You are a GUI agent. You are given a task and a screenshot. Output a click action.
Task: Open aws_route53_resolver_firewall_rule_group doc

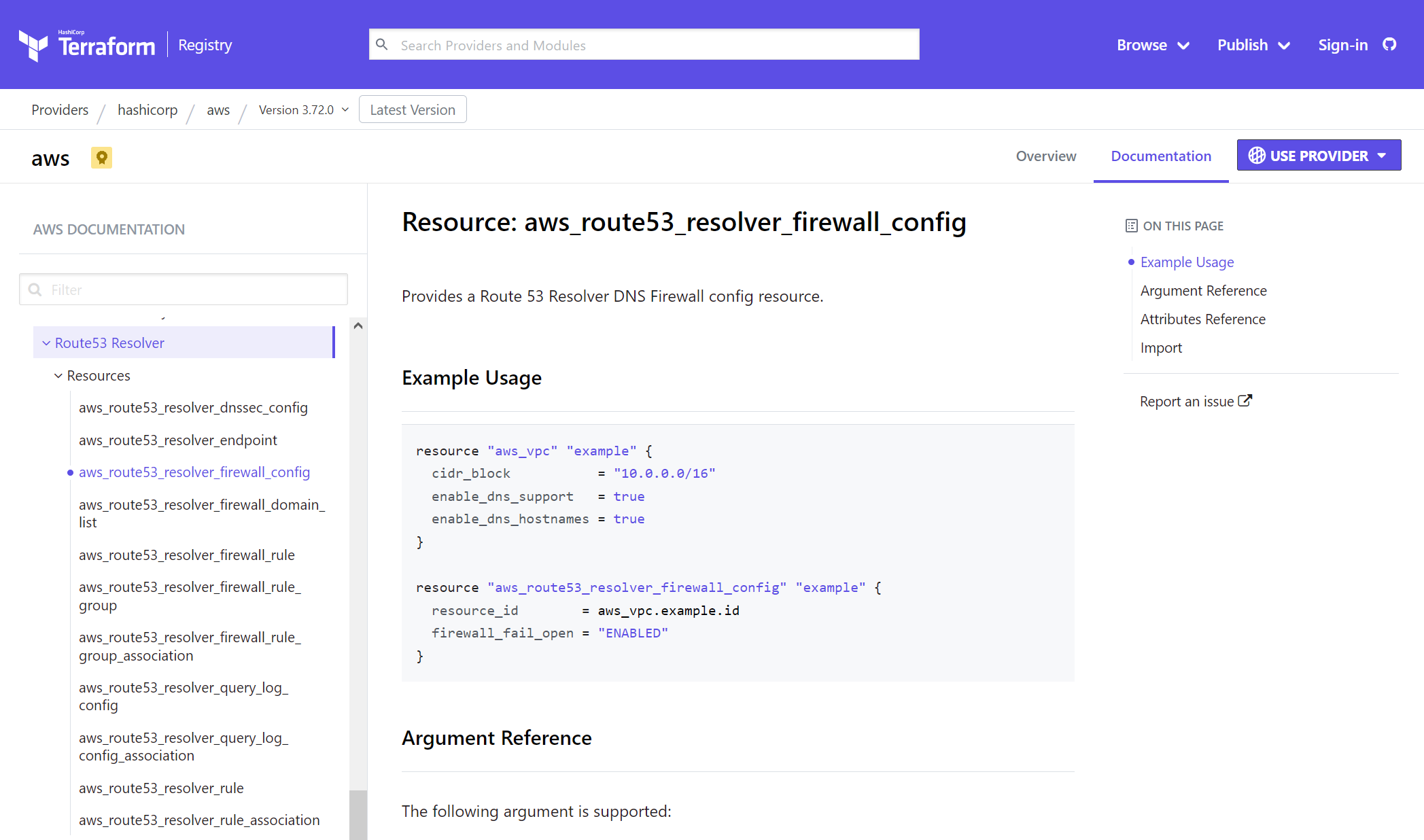[x=190, y=596]
